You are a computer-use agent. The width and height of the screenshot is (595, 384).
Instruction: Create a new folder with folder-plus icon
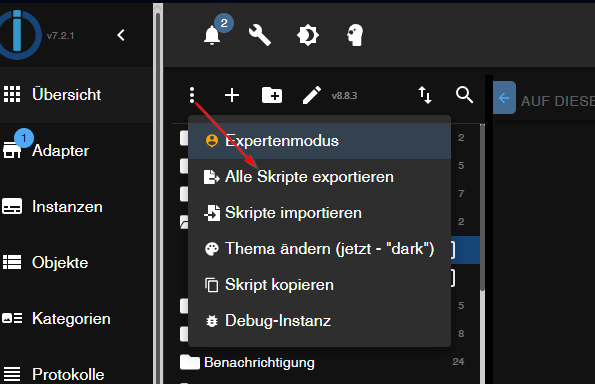tap(272, 95)
